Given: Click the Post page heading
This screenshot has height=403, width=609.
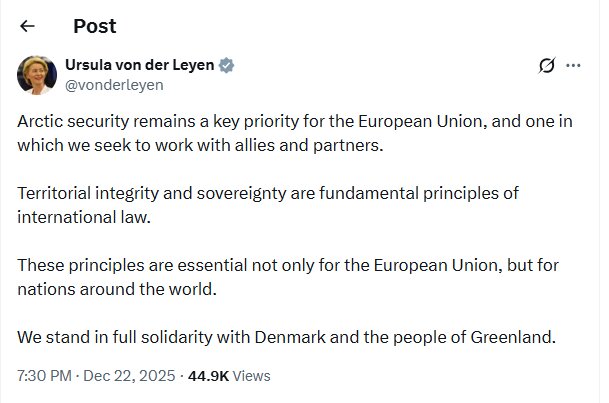Looking at the screenshot, I should 94,27.
